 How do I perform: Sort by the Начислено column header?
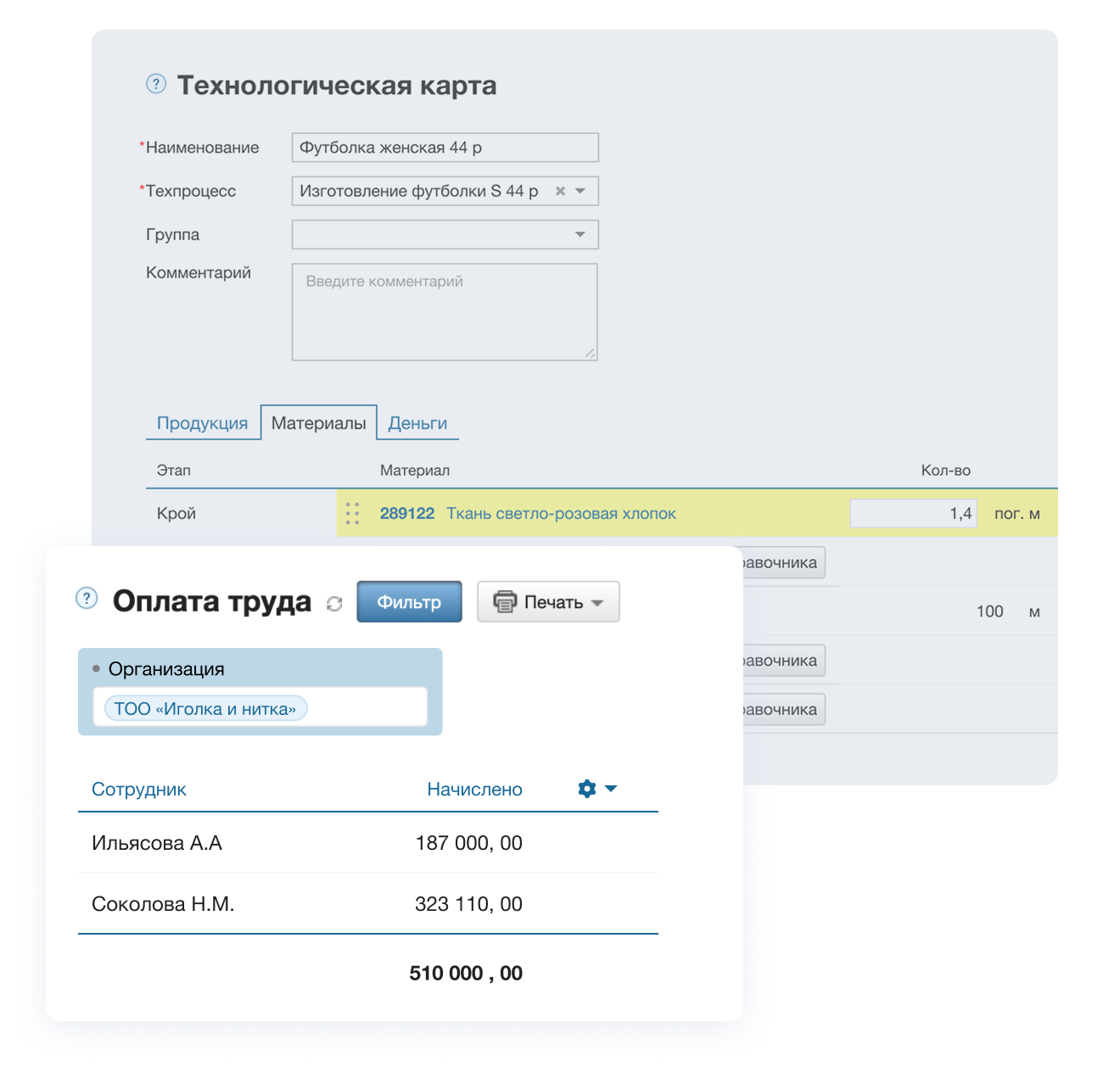click(475, 789)
